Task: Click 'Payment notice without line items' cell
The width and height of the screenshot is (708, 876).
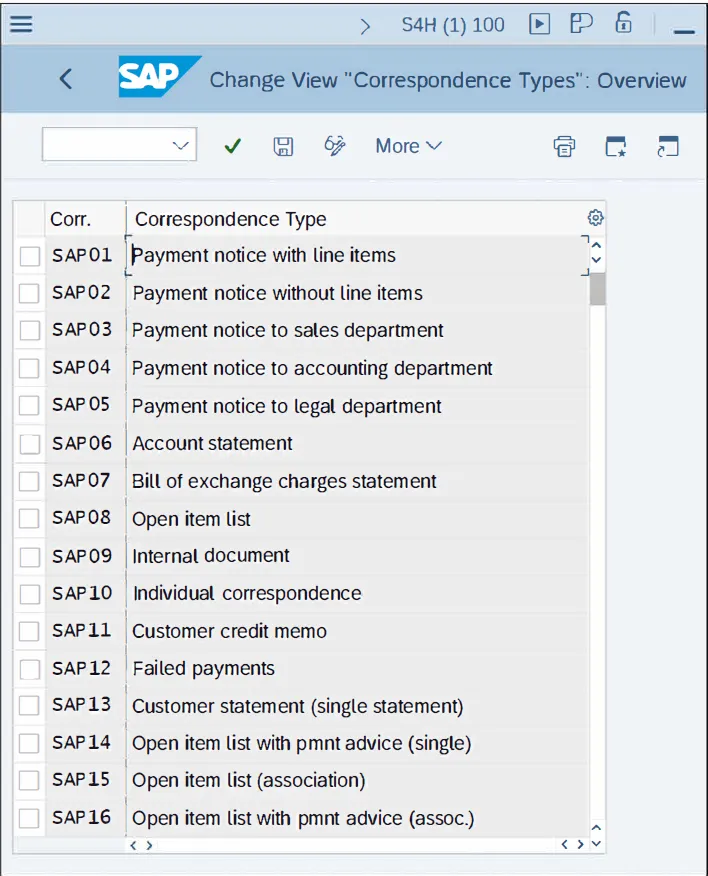Action: [358, 293]
